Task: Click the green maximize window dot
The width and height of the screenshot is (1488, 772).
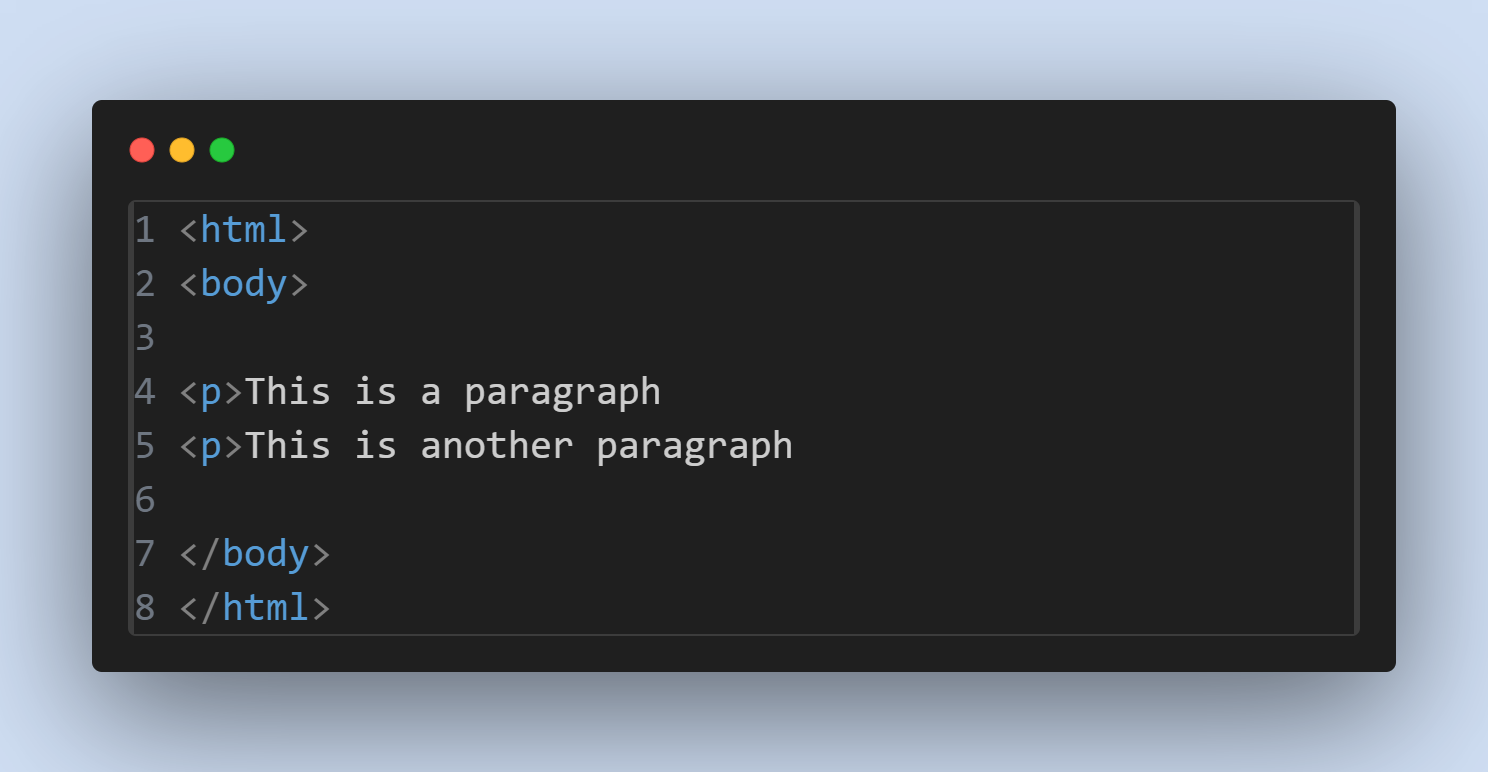Action: [222, 150]
